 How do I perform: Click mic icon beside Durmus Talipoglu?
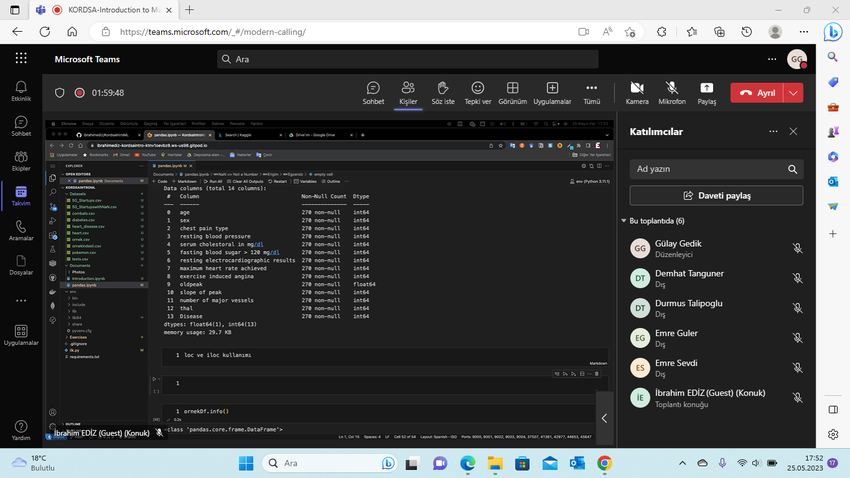[x=797, y=308]
